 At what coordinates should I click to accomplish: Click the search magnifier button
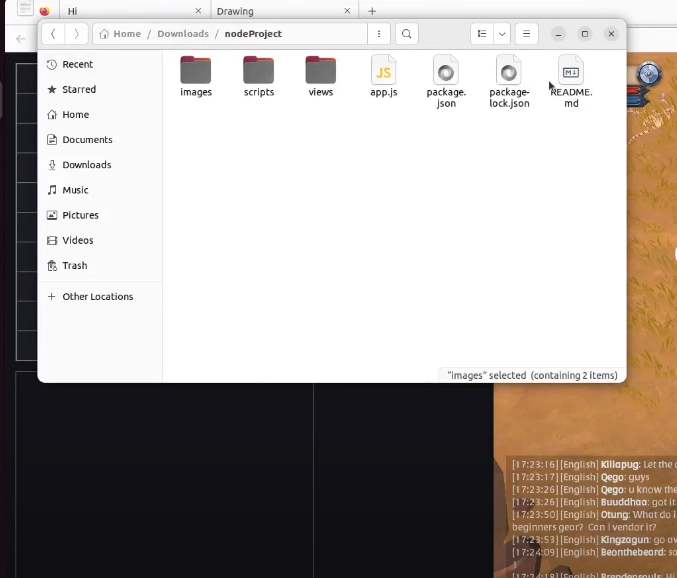(407, 34)
